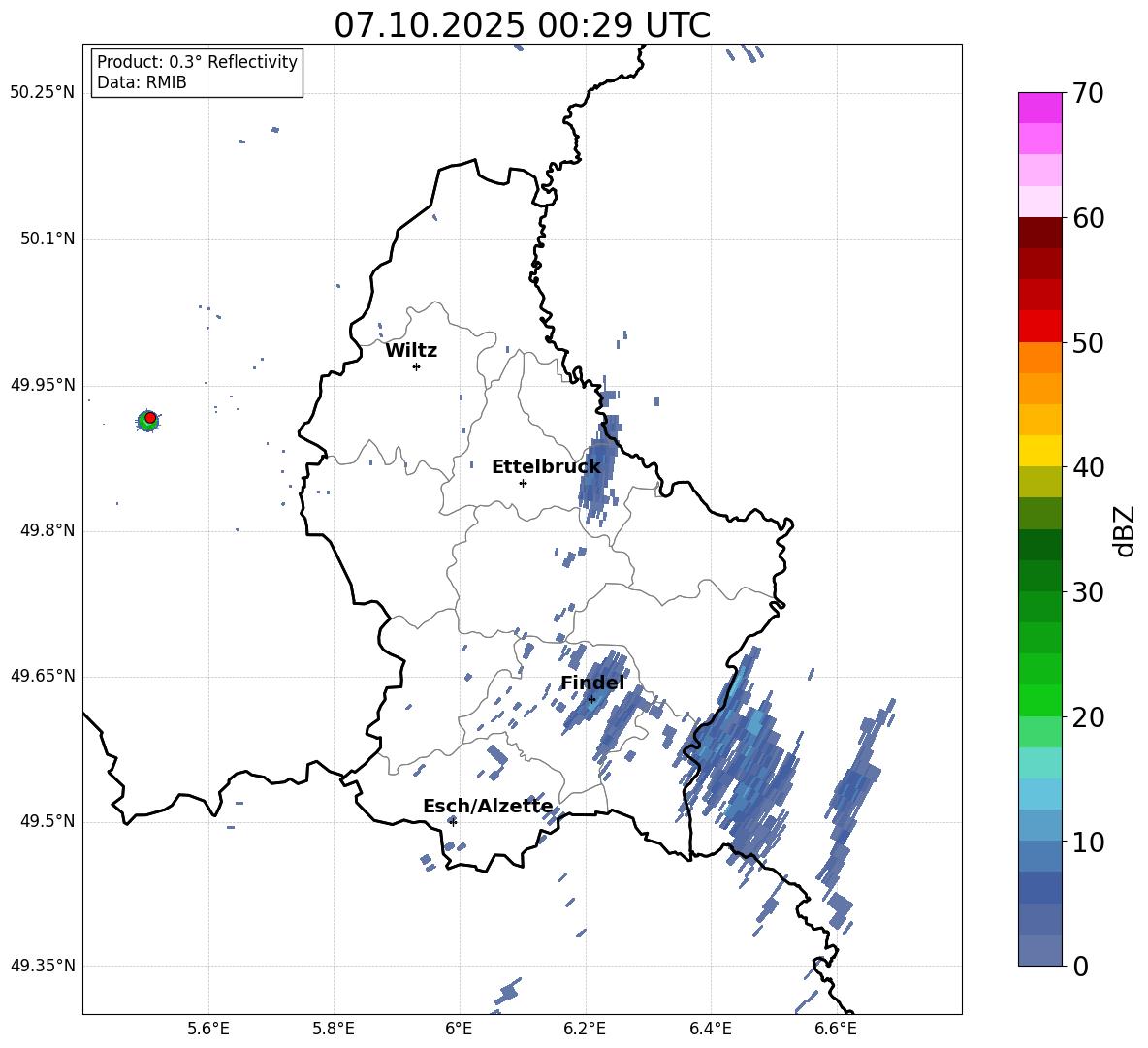Click the 49.35°N latitude label

coord(43,966)
